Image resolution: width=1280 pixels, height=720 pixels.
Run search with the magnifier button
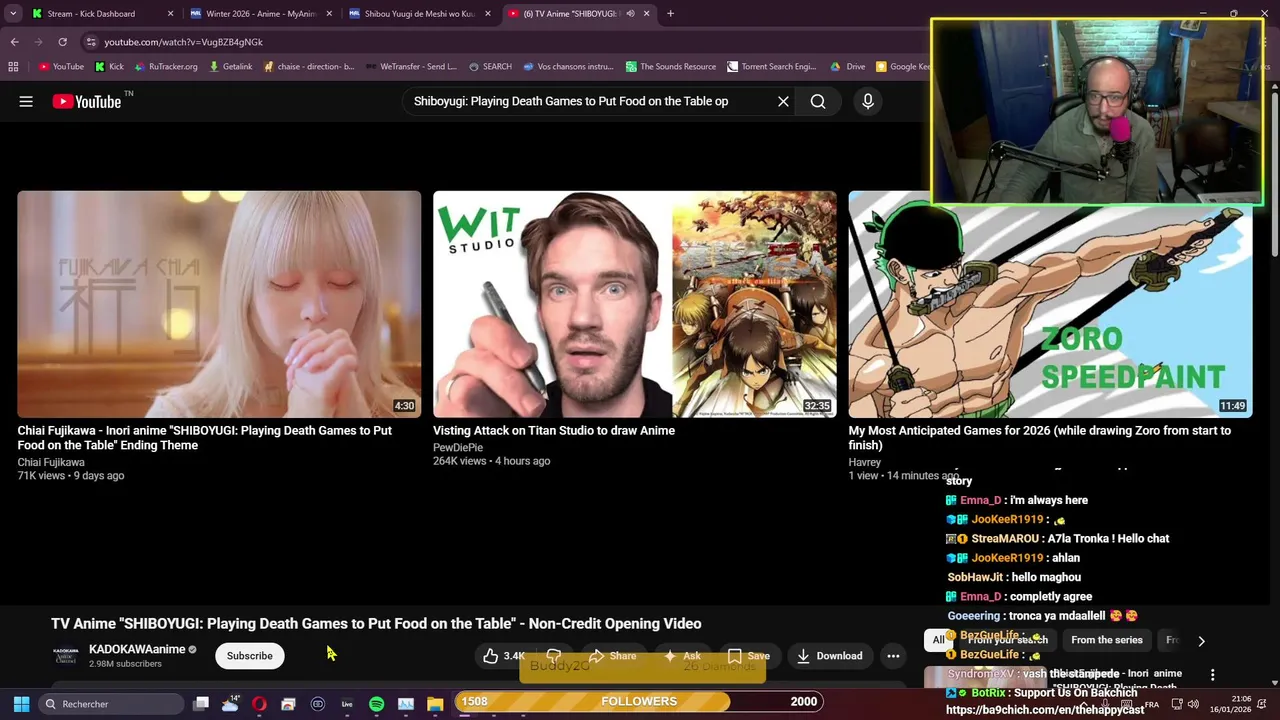coord(818,101)
